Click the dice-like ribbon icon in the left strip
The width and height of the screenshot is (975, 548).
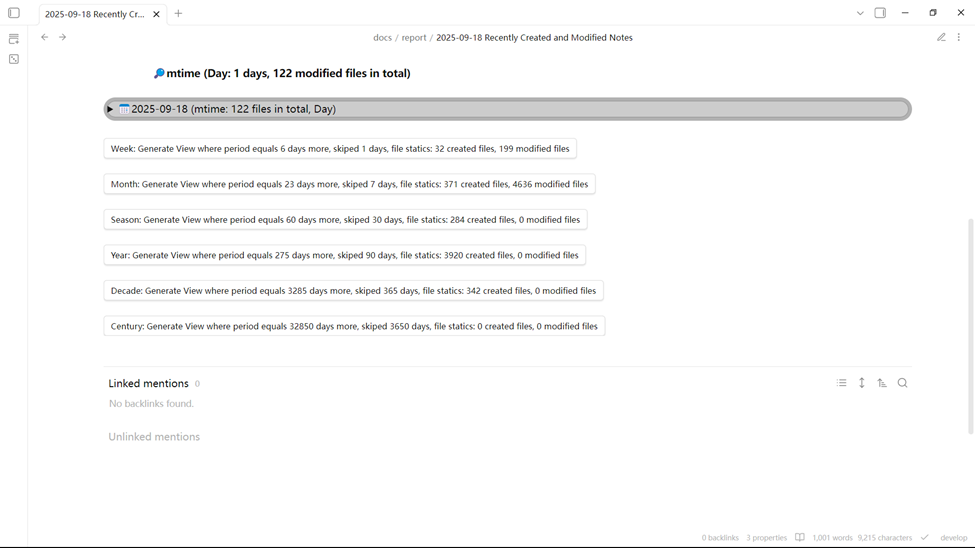click(14, 59)
